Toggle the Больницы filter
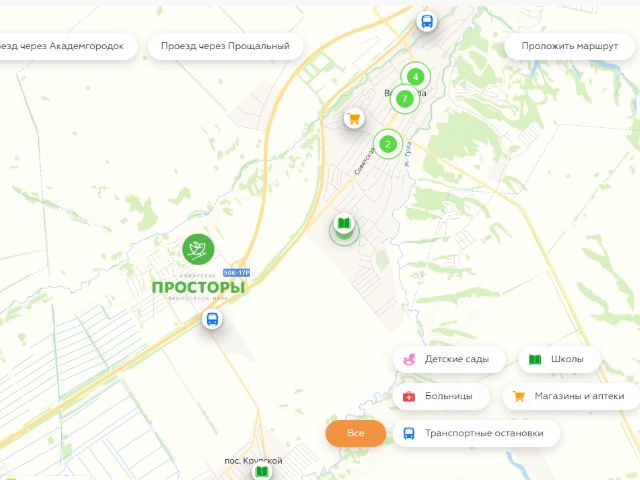This screenshot has height=480, width=640. (441, 396)
